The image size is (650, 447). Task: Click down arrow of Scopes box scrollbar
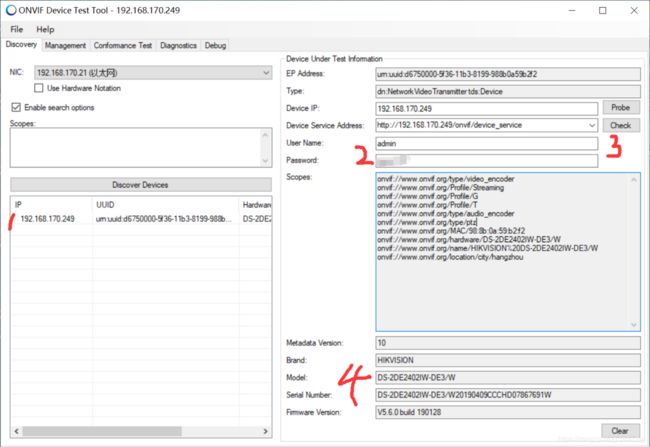point(634,325)
